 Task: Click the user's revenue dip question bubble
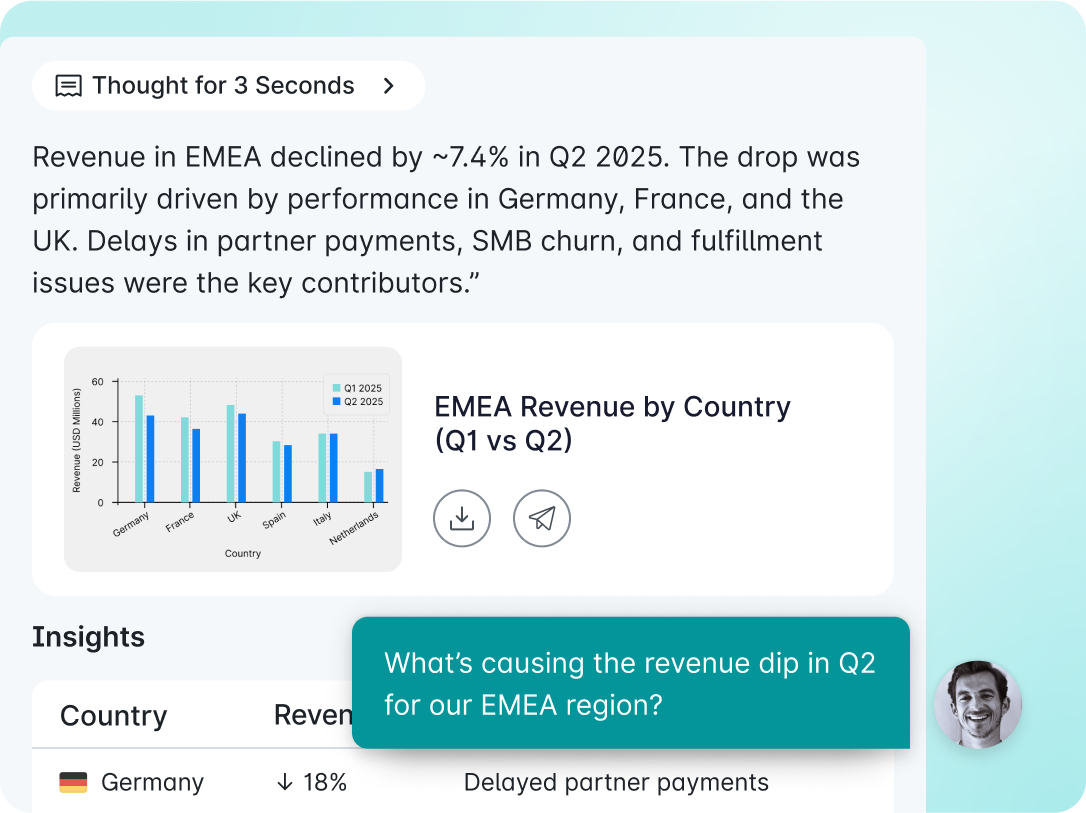(630, 683)
